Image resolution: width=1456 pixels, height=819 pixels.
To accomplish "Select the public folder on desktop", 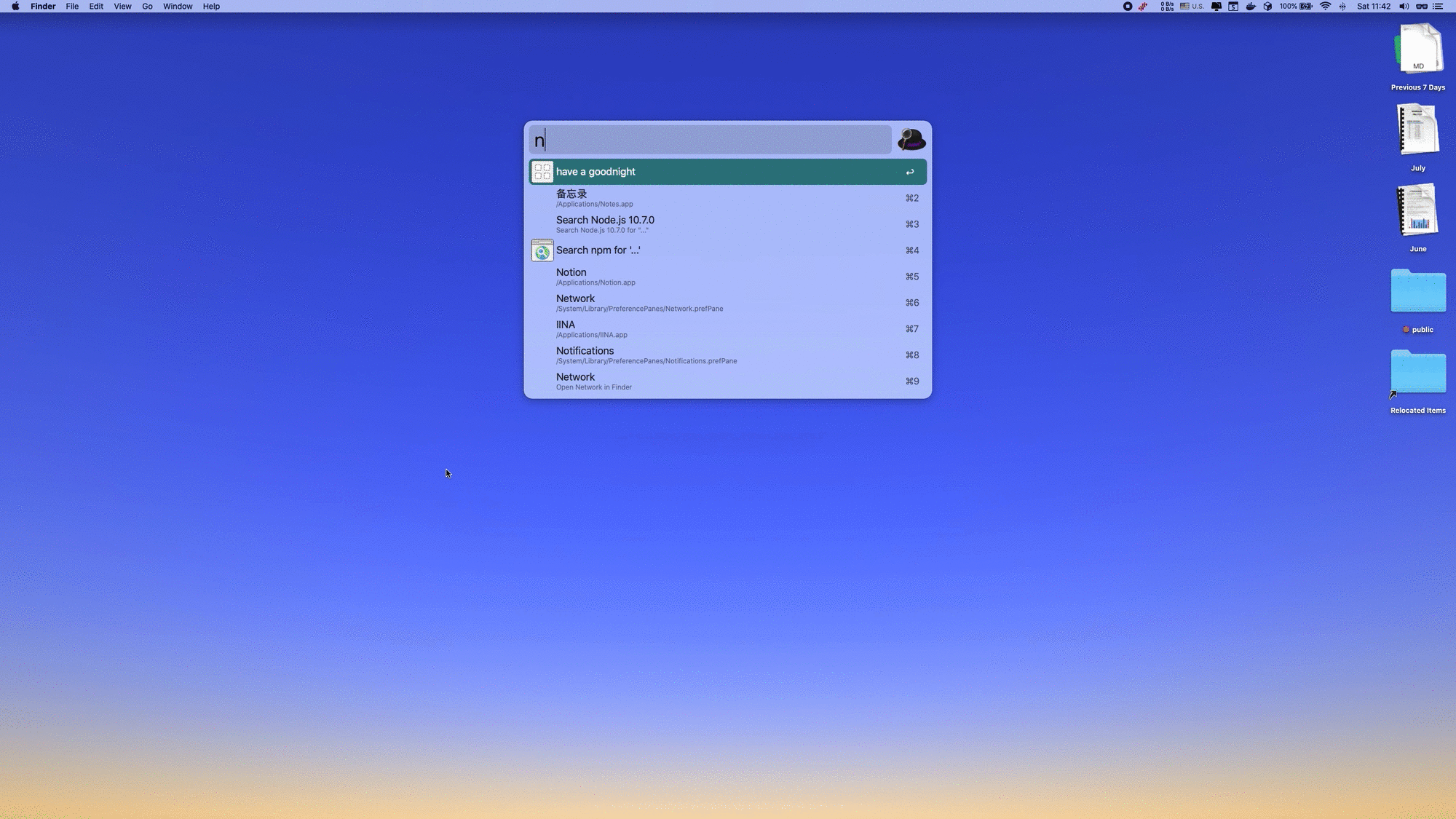I will coord(1417,300).
